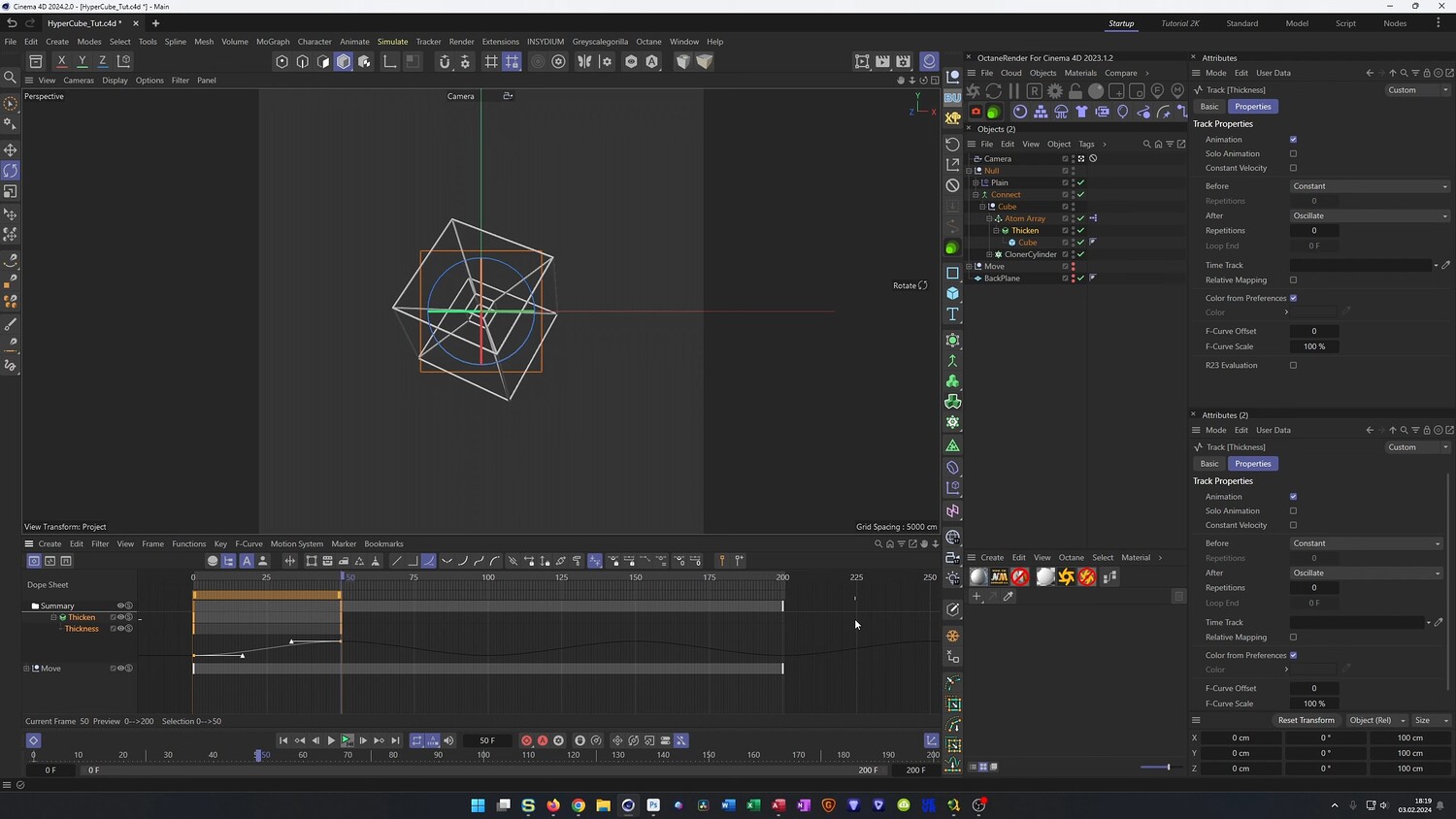Image resolution: width=1456 pixels, height=819 pixels.
Task: Open Word from the taskbar
Action: click(728, 805)
